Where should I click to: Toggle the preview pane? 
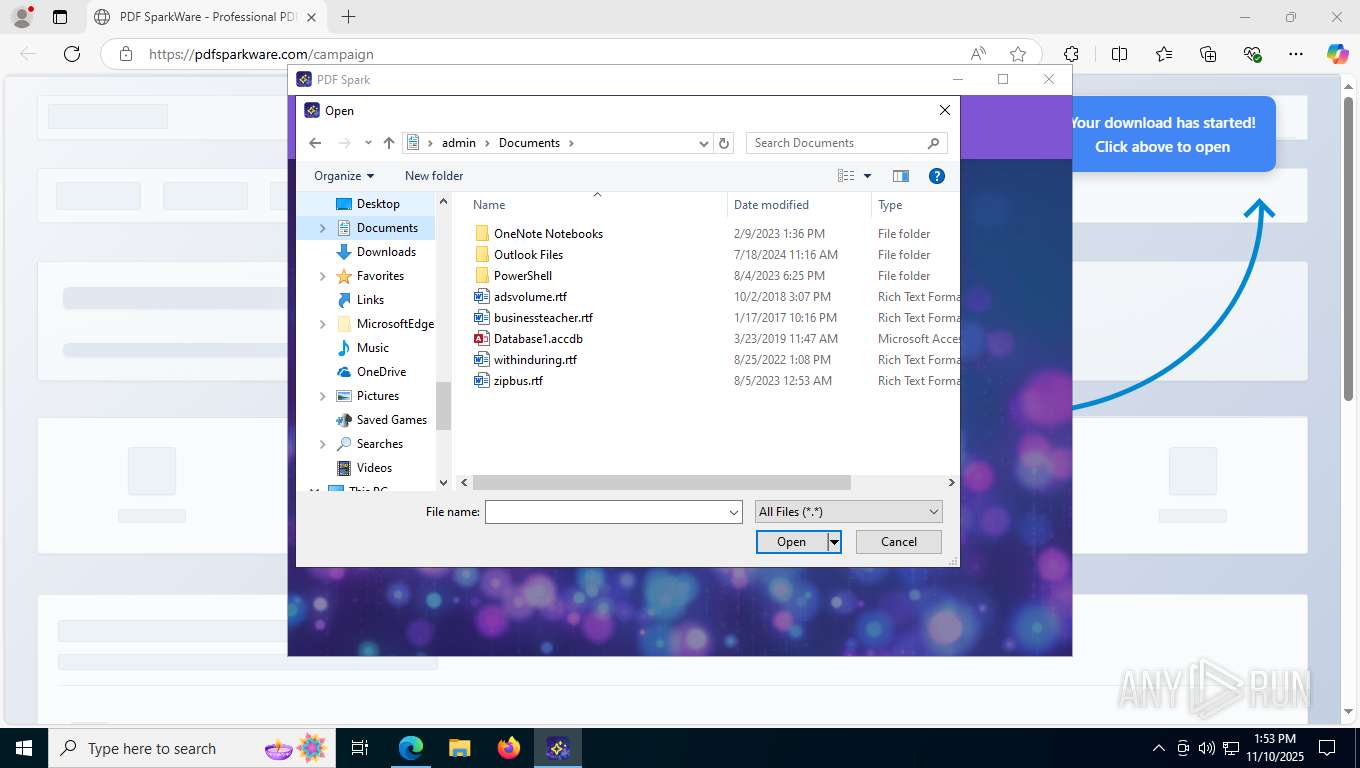pyautogui.click(x=901, y=176)
